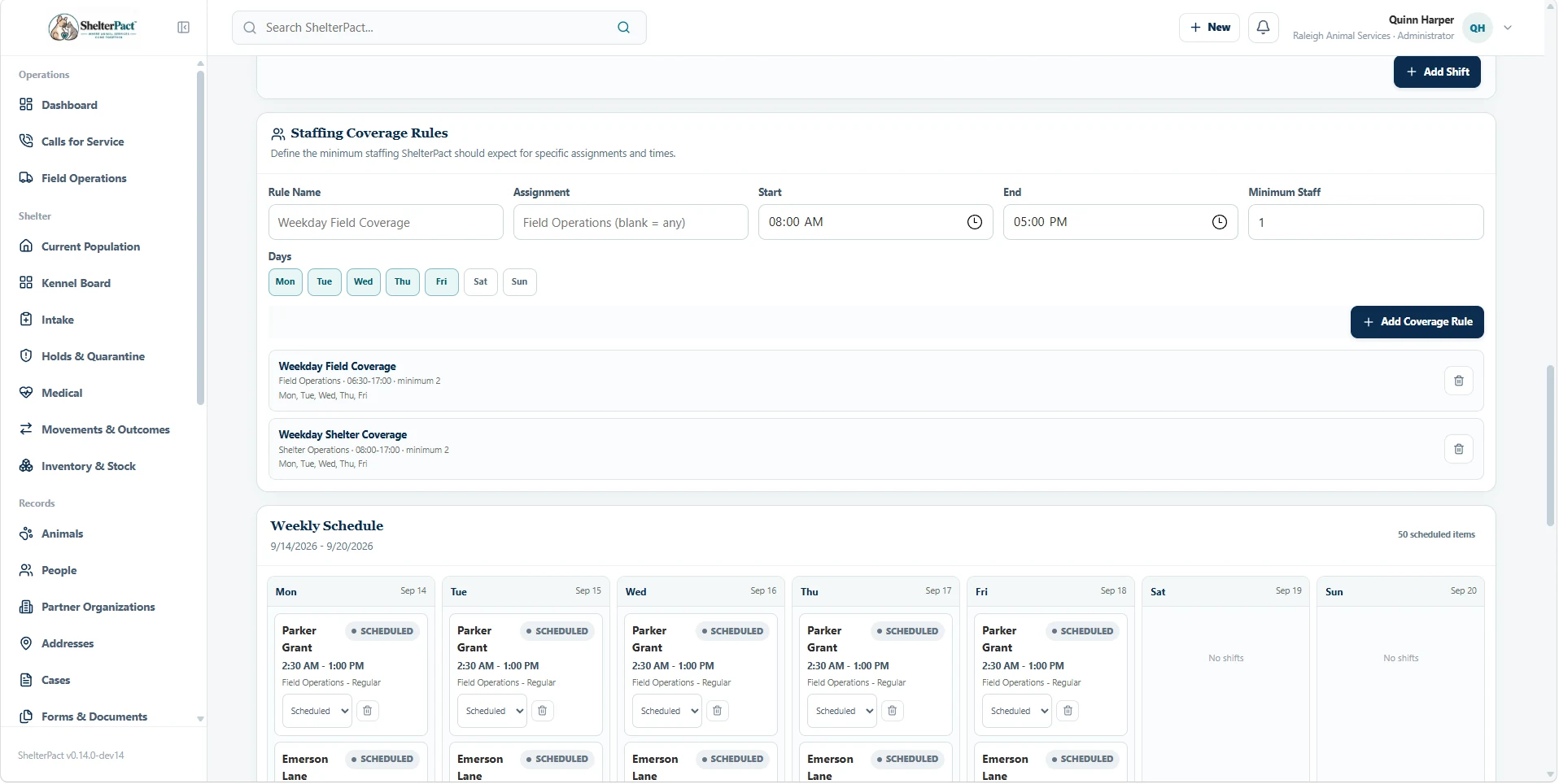The height and width of the screenshot is (784, 1559).
Task: Toggle Wed day in coverage rule
Action: tap(364, 282)
